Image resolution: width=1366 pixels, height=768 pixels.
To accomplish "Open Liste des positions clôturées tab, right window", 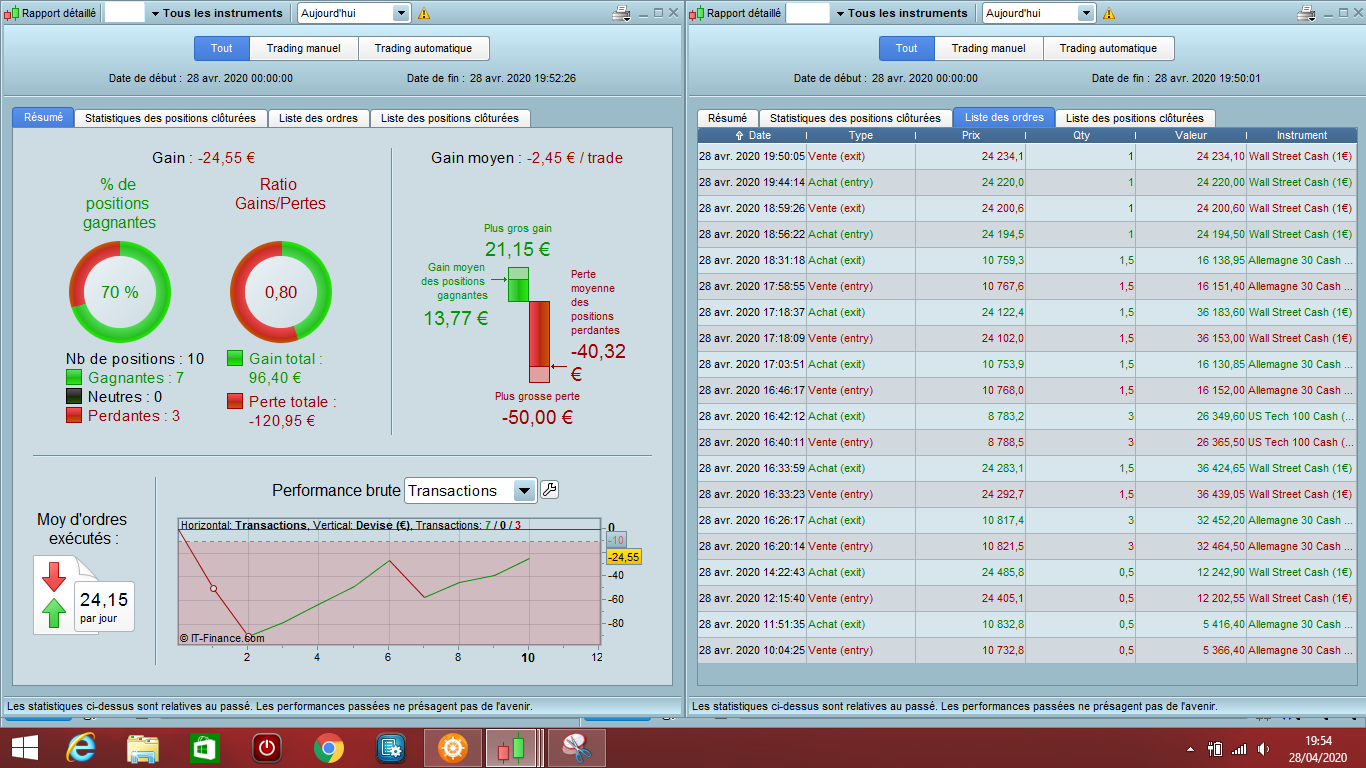I will [1135, 118].
